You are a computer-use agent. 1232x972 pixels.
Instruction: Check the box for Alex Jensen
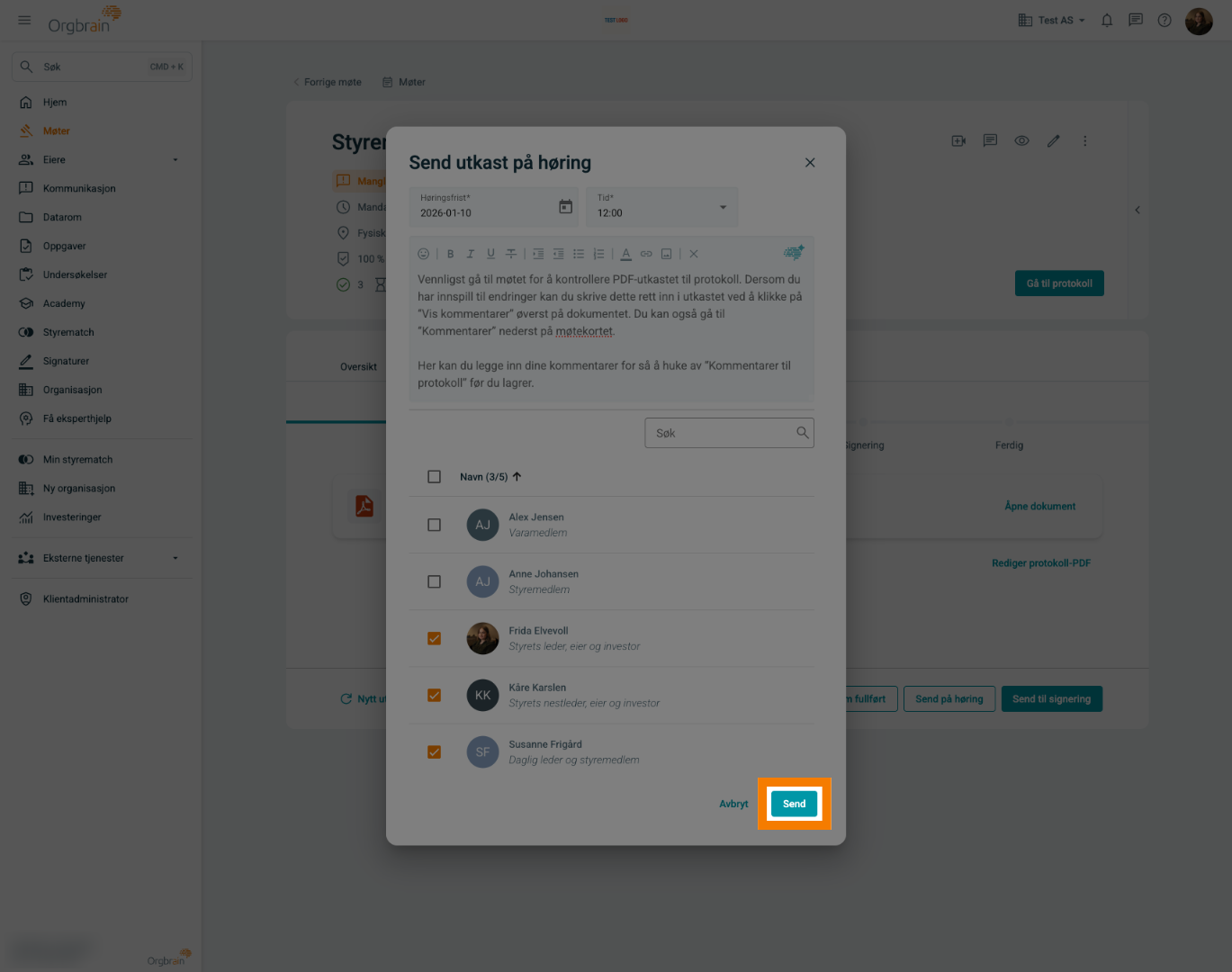pyautogui.click(x=434, y=525)
